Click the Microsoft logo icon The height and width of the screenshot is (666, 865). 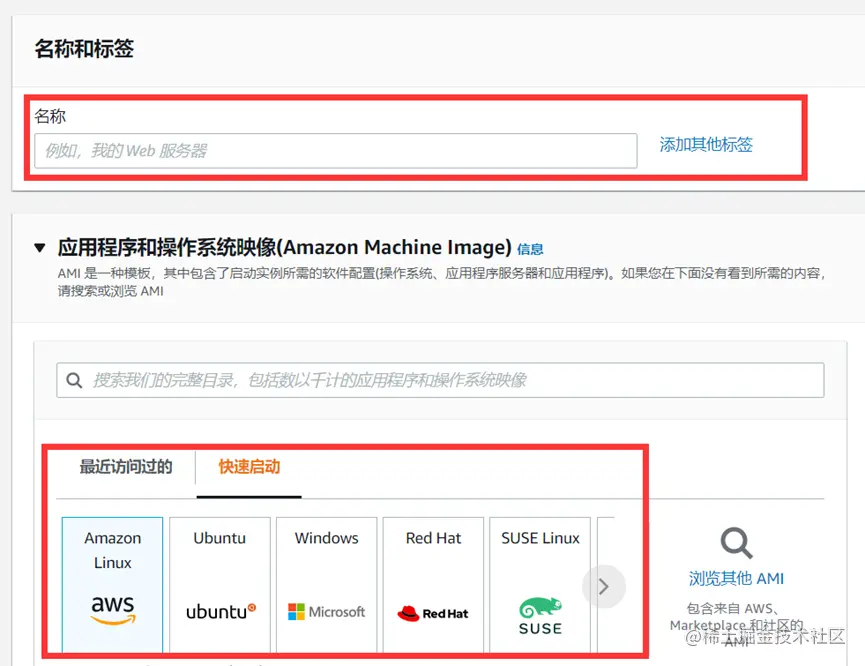pyautogui.click(x=327, y=612)
